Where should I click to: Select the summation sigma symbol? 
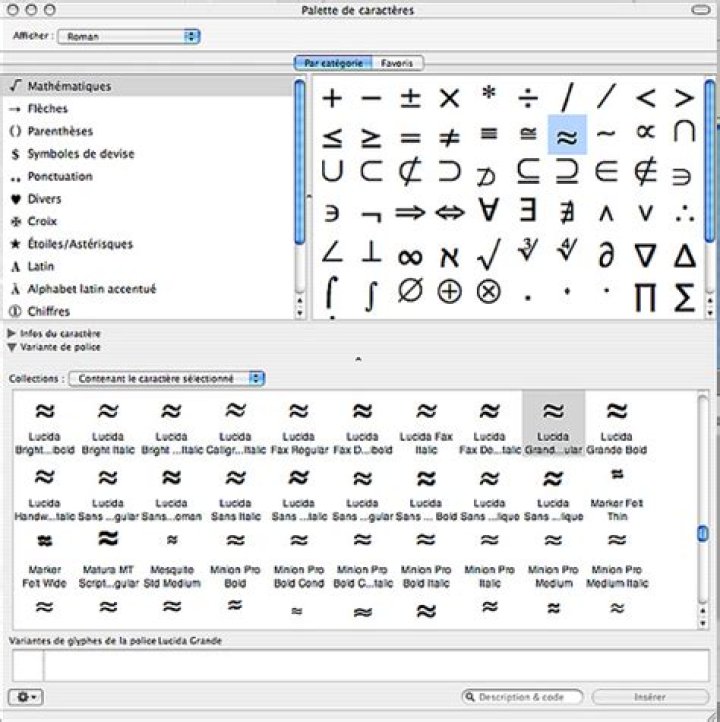pyautogui.click(x=685, y=297)
